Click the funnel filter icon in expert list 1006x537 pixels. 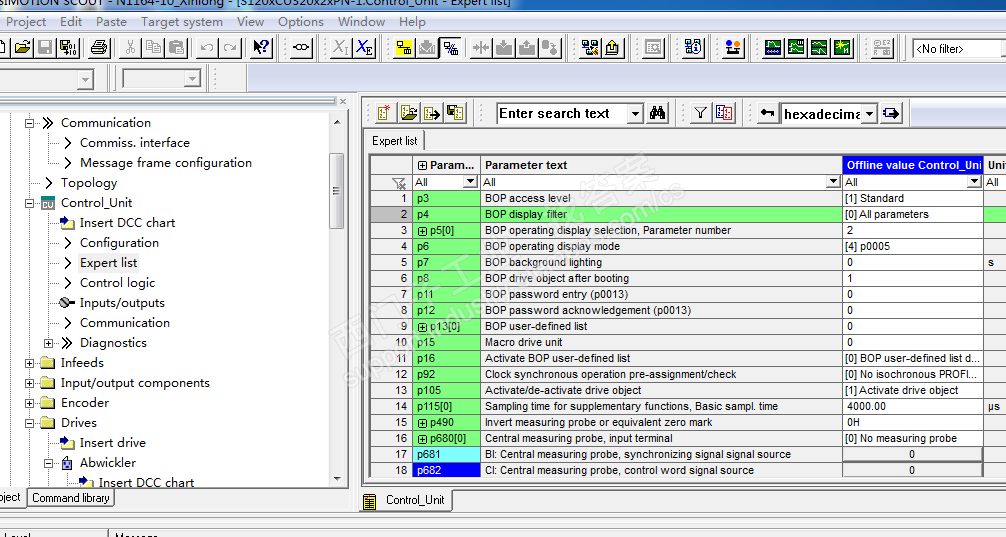coord(701,114)
